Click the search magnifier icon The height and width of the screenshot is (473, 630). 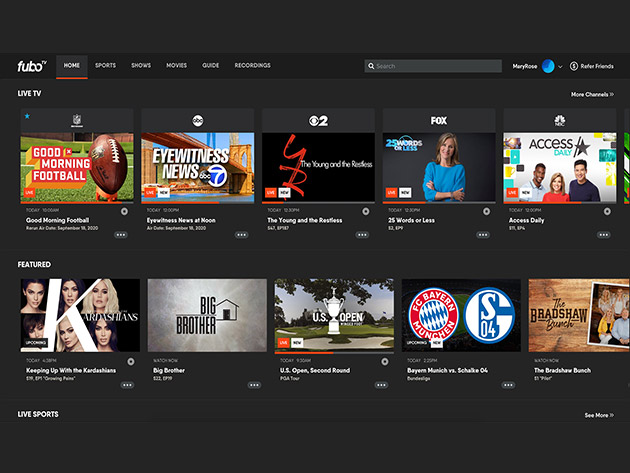371,66
